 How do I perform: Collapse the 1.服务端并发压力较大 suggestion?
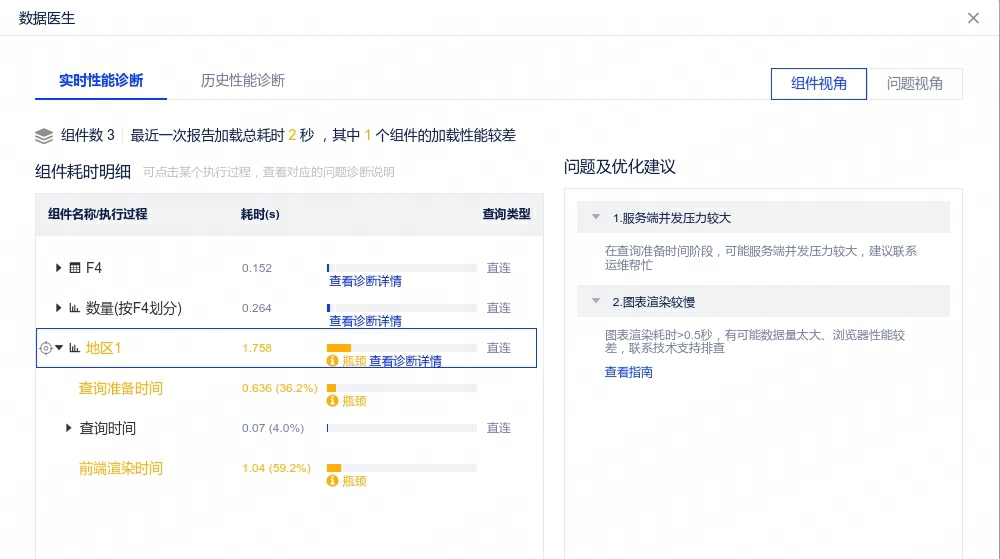[x=596, y=217]
